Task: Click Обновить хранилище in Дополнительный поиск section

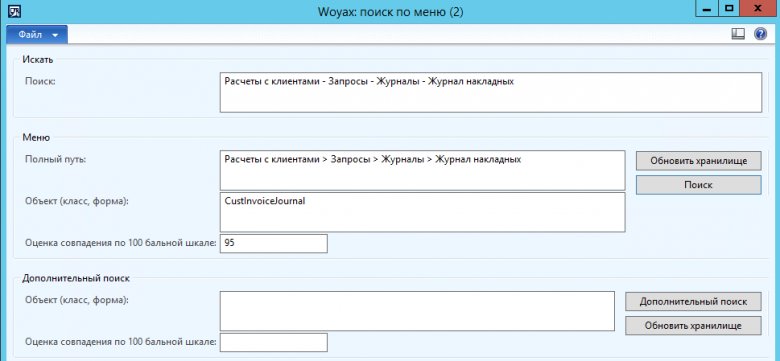Action: tap(693, 326)
